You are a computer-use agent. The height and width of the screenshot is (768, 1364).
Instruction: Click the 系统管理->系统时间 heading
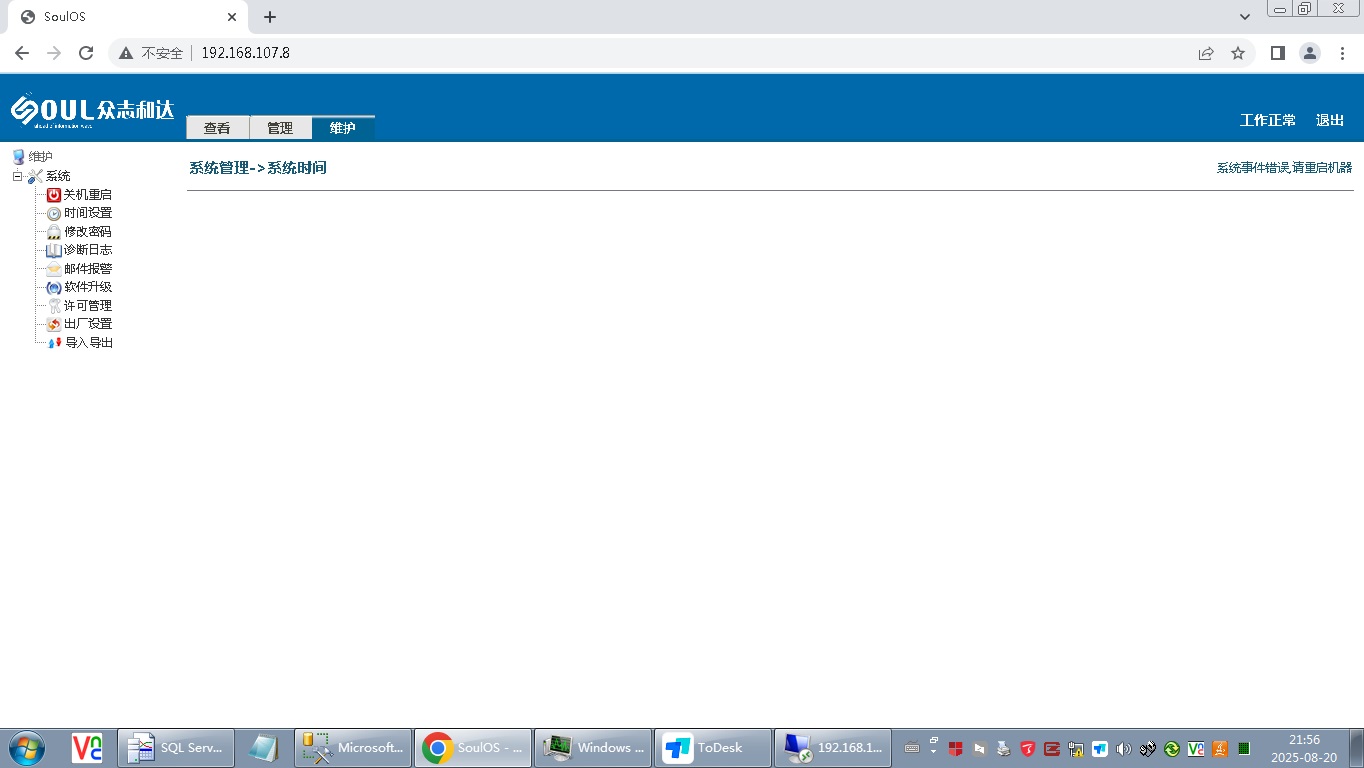[x=258, y=168]
